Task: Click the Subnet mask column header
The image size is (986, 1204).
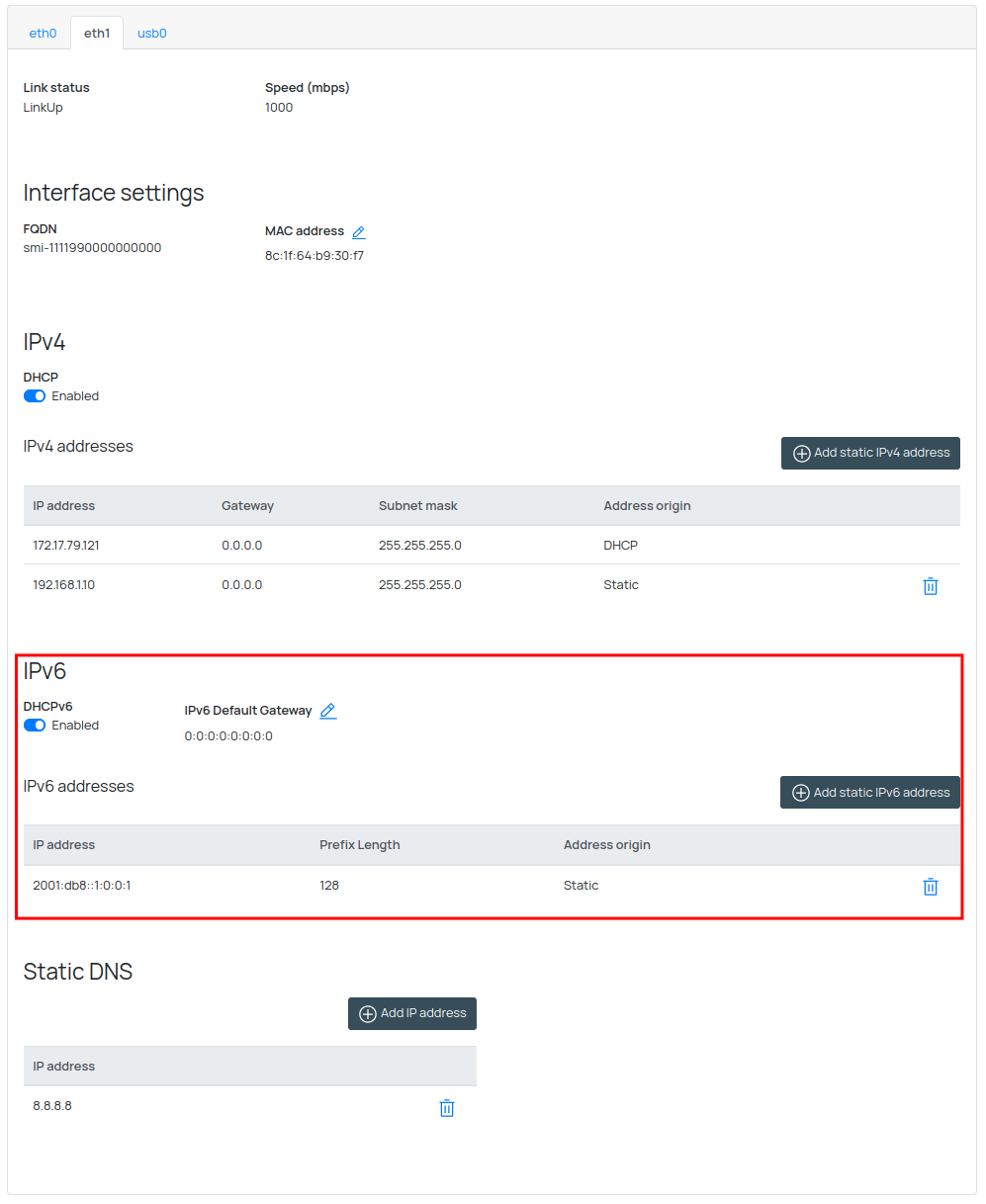Action: [417, 506]
